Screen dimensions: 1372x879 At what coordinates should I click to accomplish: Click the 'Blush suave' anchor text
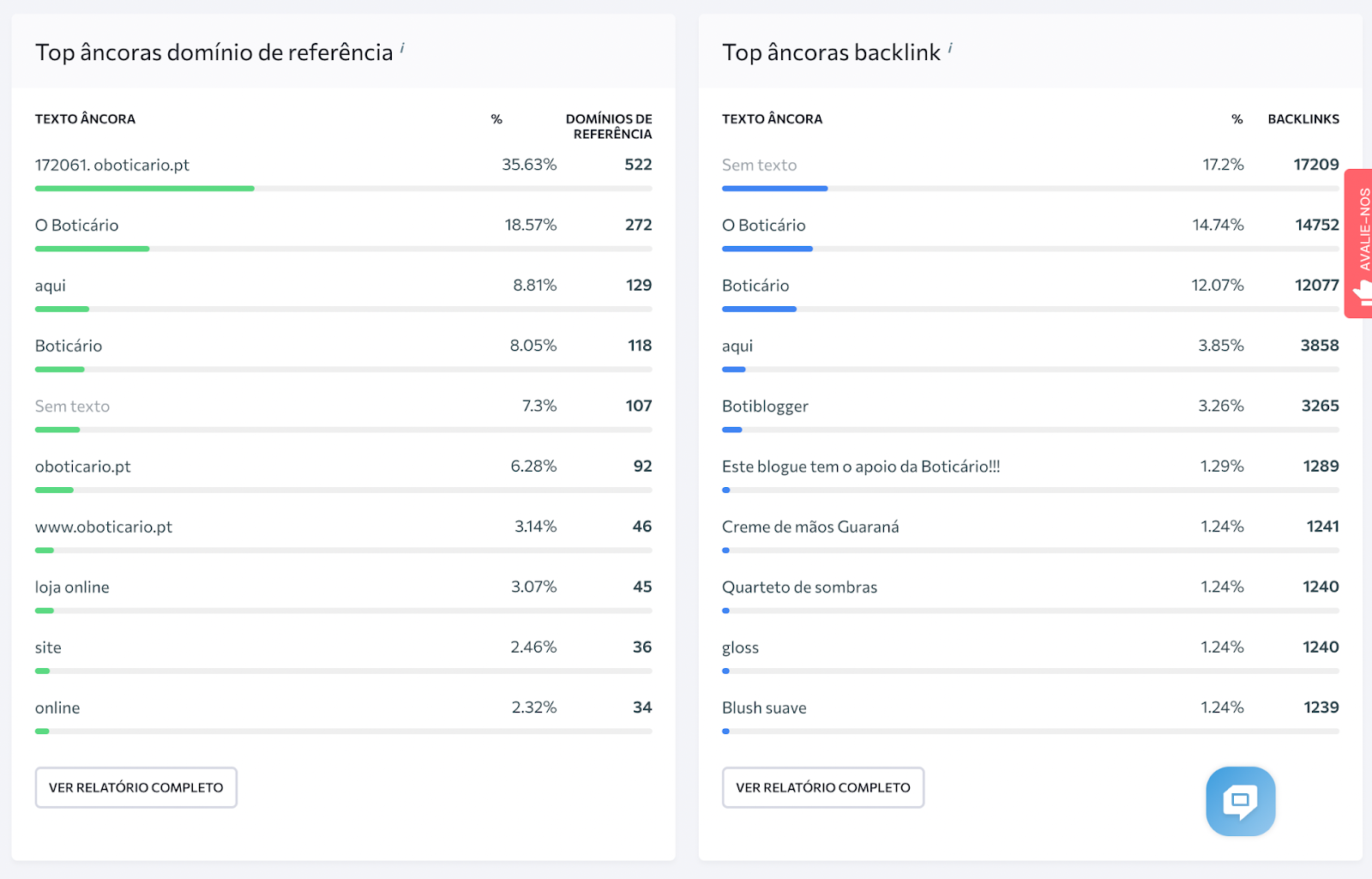764,707
